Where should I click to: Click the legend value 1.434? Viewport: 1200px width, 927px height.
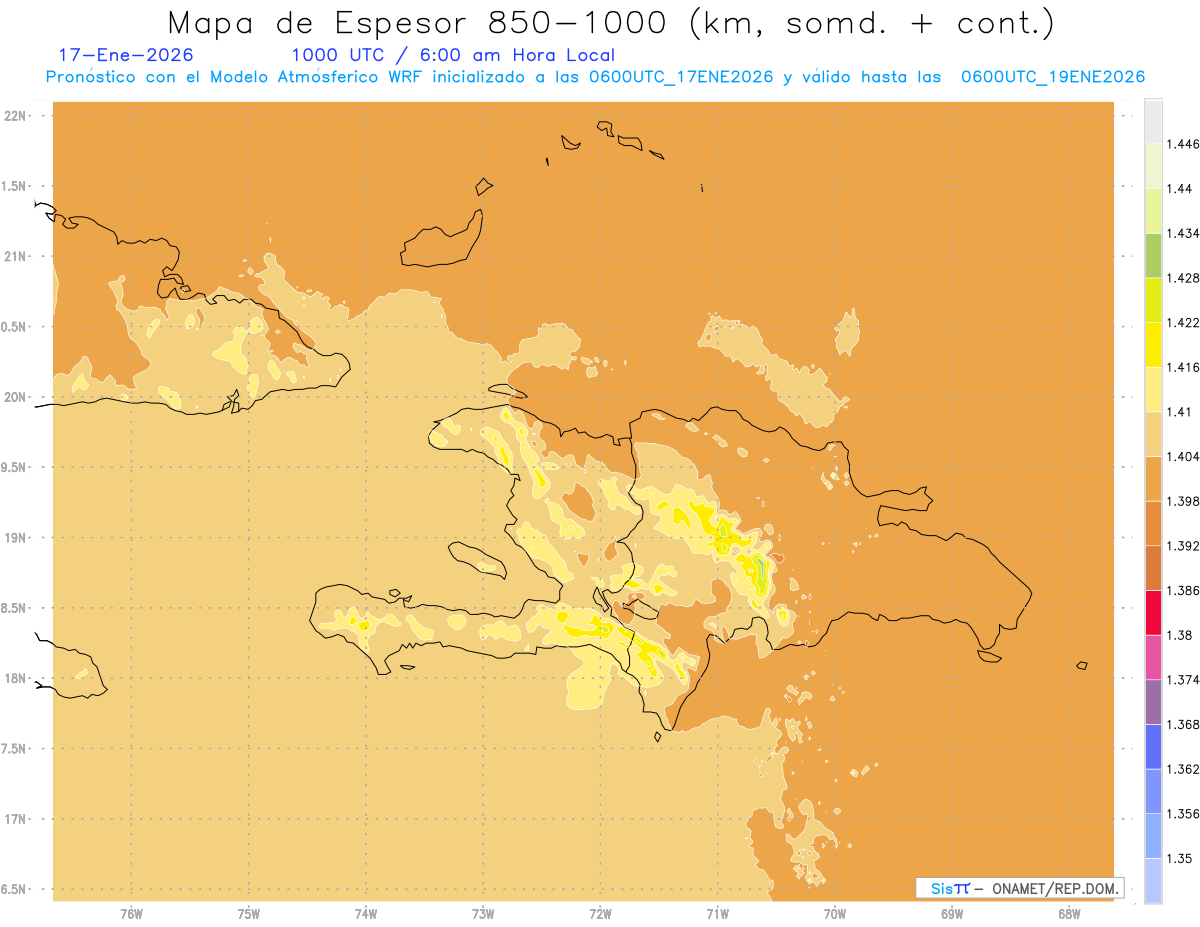(1183, 233)
